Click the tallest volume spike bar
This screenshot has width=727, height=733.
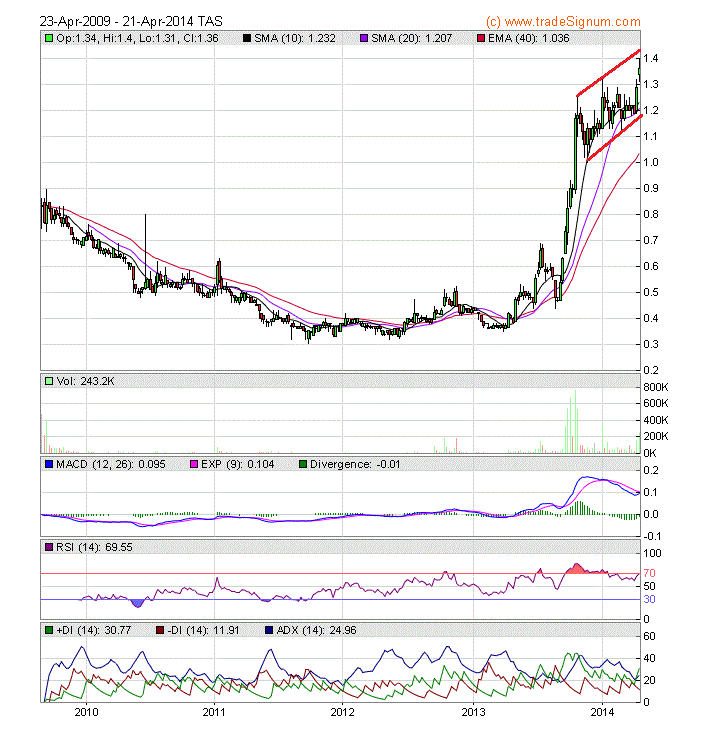[576, 421]
